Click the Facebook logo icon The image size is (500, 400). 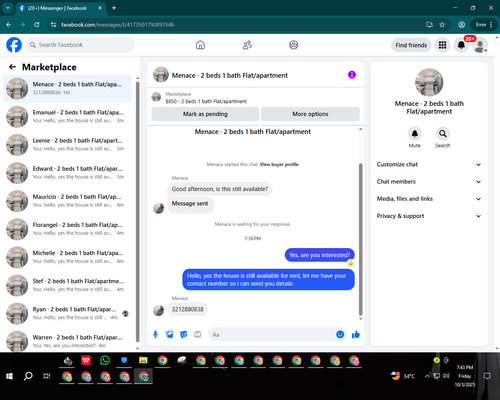coord(14,45)
